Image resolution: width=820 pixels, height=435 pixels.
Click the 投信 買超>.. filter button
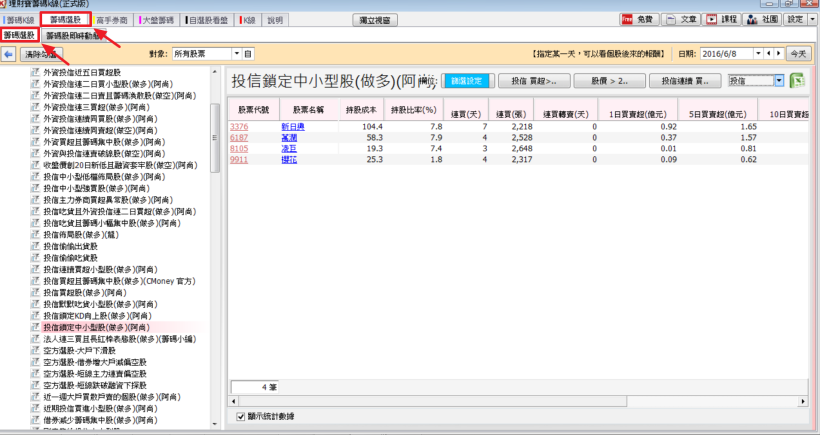533,81
